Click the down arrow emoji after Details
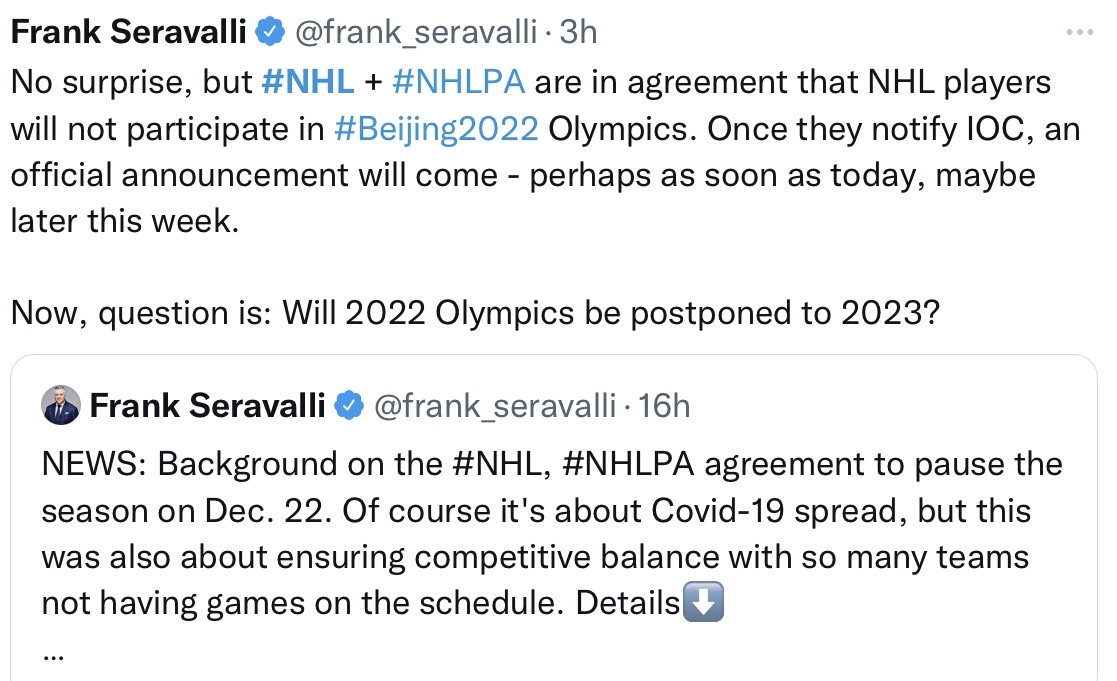 point(703,602)
